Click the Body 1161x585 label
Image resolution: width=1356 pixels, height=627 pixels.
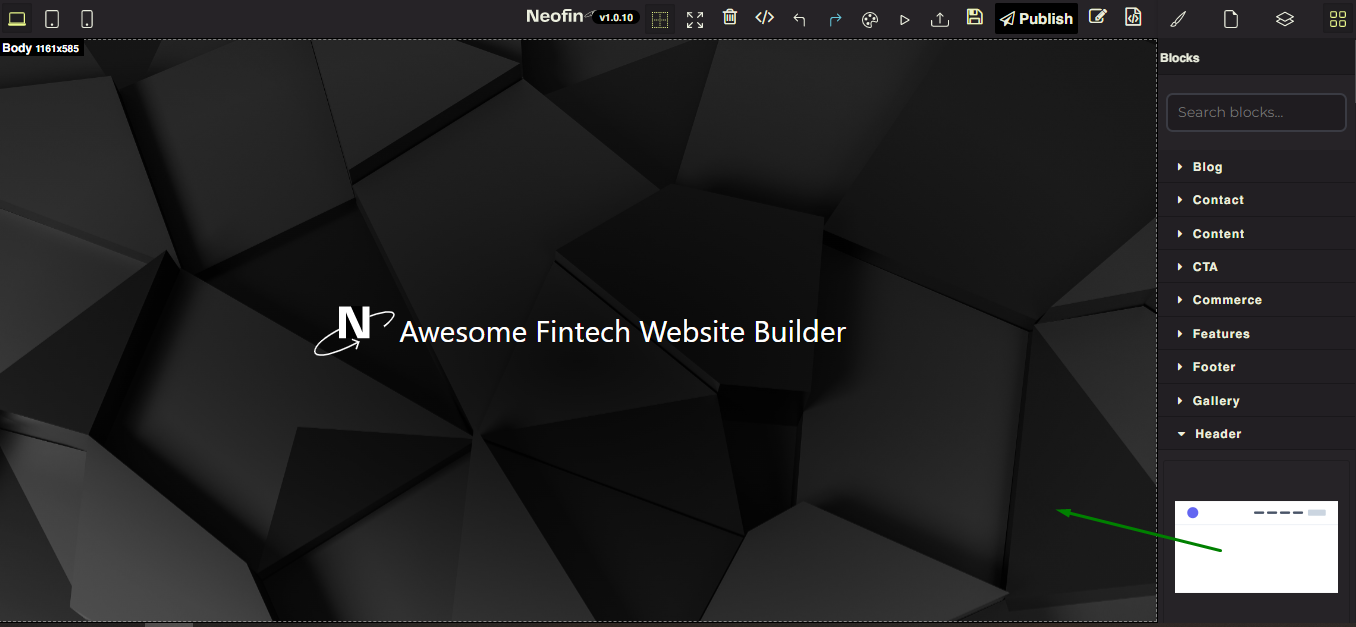pyautogui.click(x=40, y=48)
